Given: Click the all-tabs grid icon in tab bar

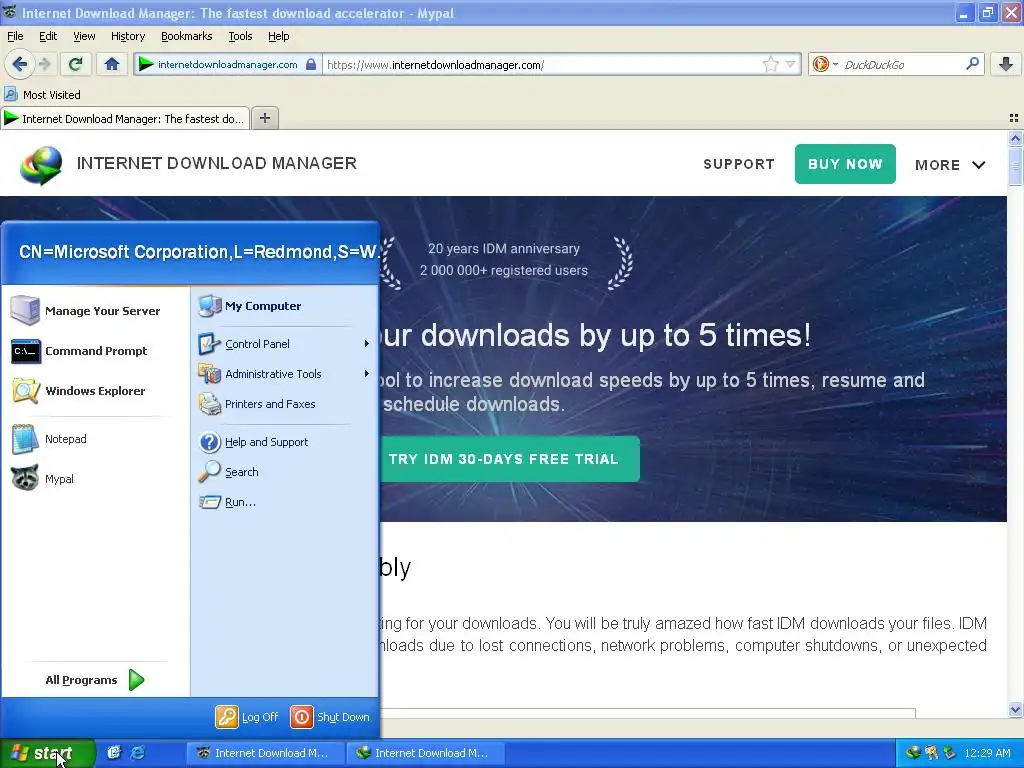Looking at the screenshot, I should (1014, 118).
